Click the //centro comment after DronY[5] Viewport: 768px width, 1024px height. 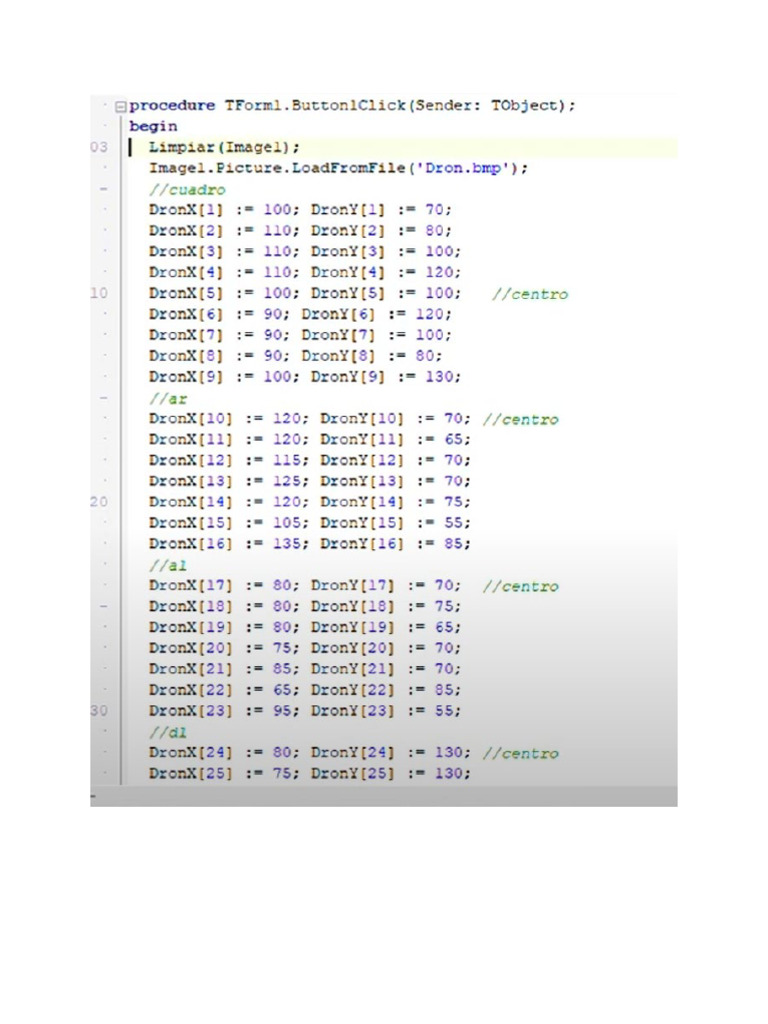pyautogui.click(x=530, y=295)
